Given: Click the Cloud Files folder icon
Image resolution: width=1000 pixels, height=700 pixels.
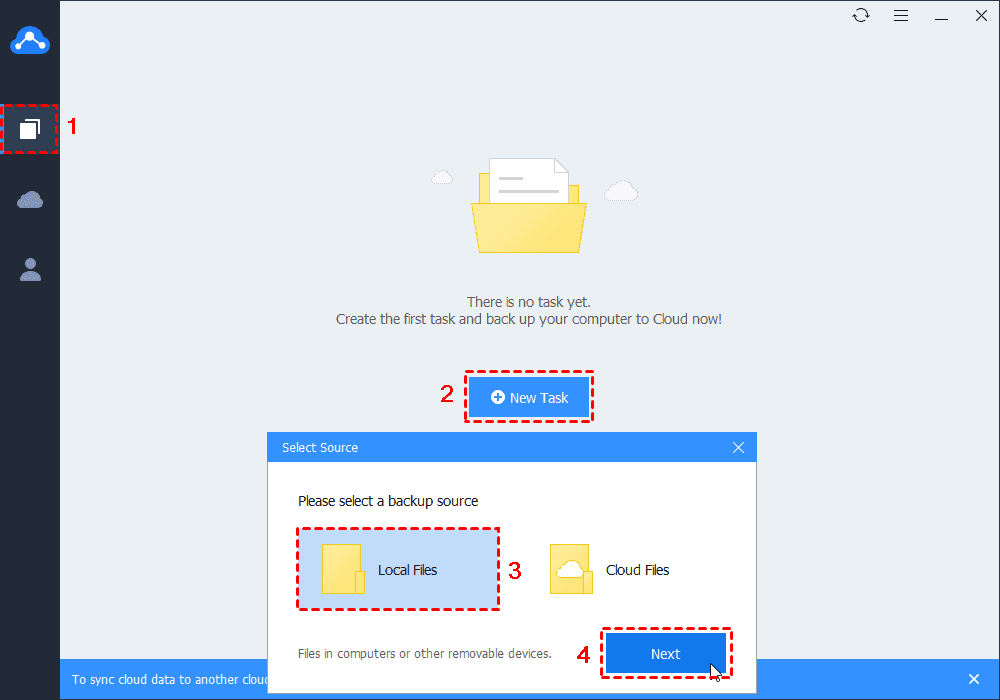Looking at the screenshot, I should coord(571,569).
